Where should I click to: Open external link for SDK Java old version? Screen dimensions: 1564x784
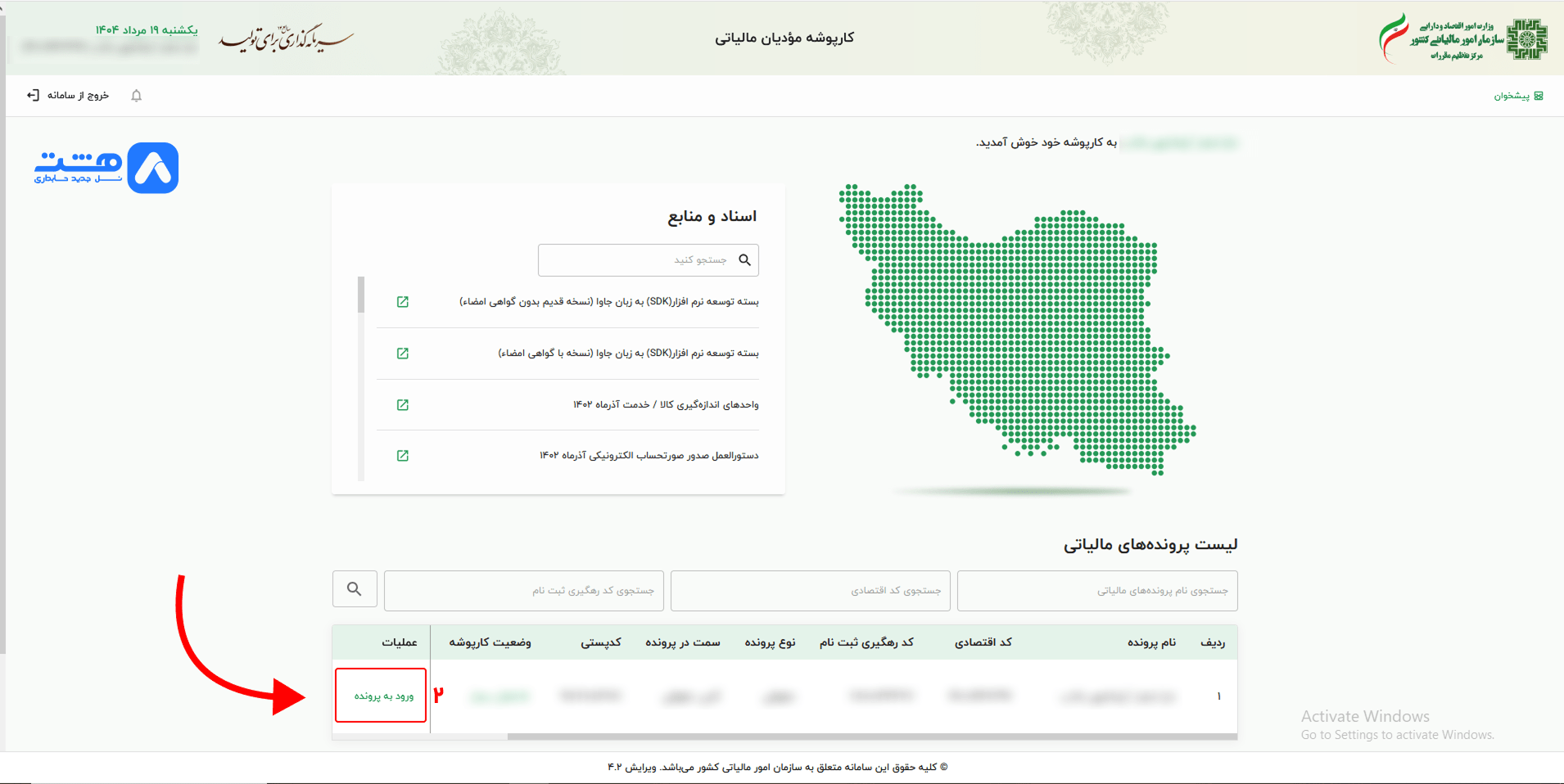403,302
